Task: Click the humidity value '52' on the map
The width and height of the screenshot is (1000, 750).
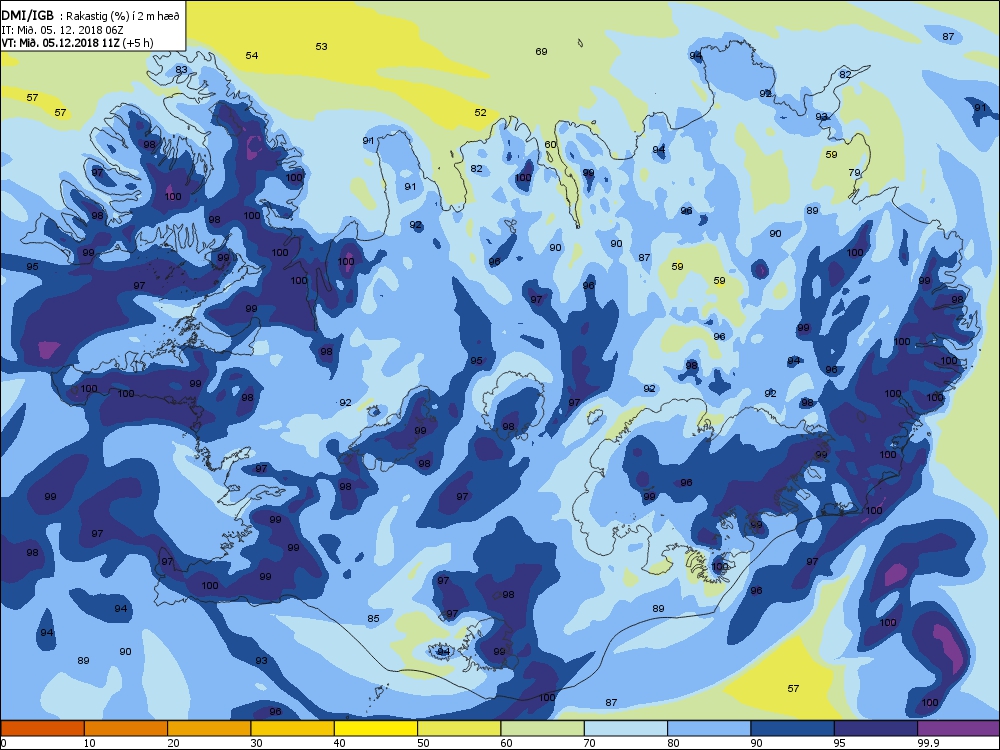Action: point(480,112)
